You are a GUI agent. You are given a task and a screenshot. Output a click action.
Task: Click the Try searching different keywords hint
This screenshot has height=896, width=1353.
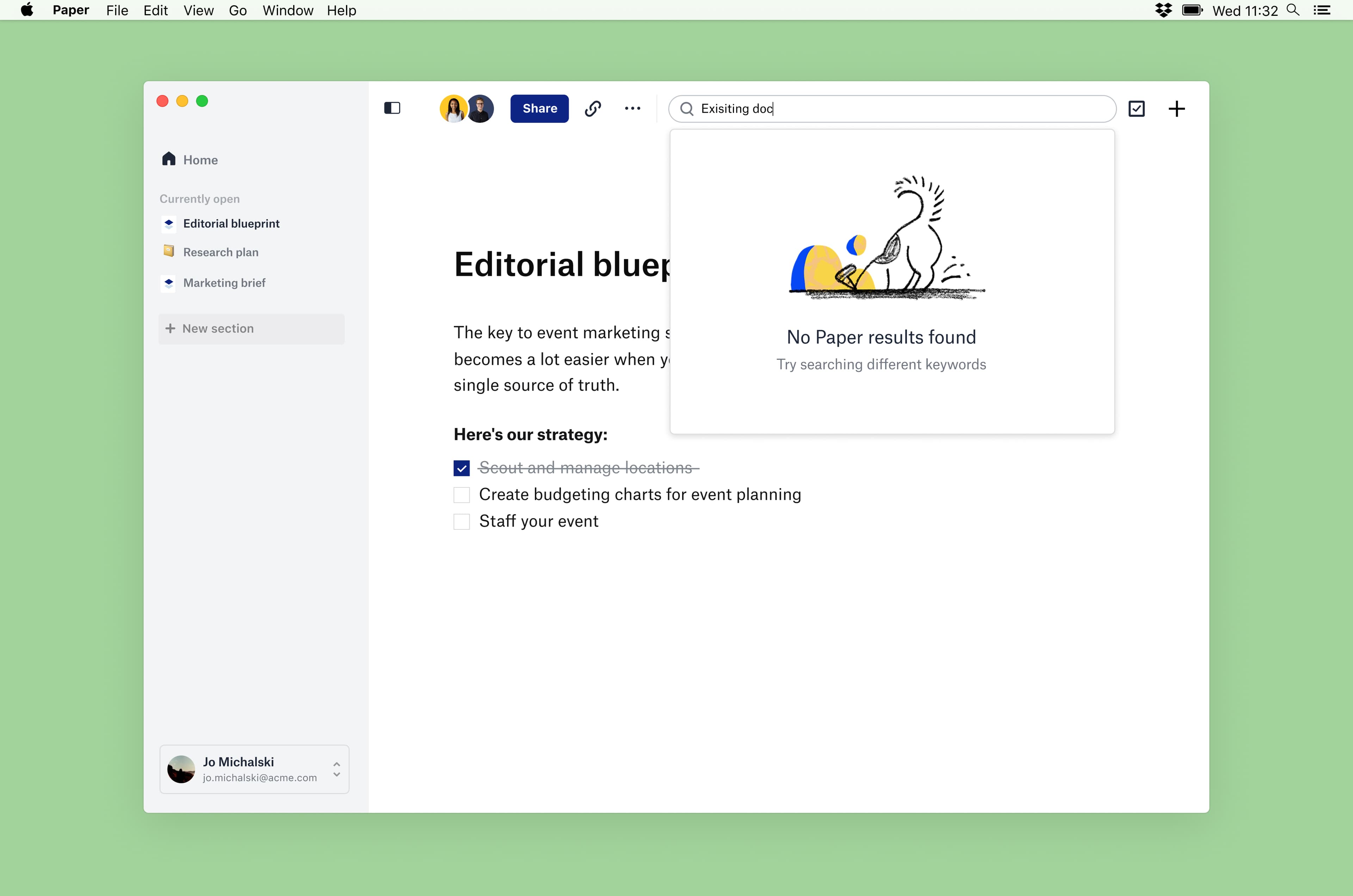point(882,365)
